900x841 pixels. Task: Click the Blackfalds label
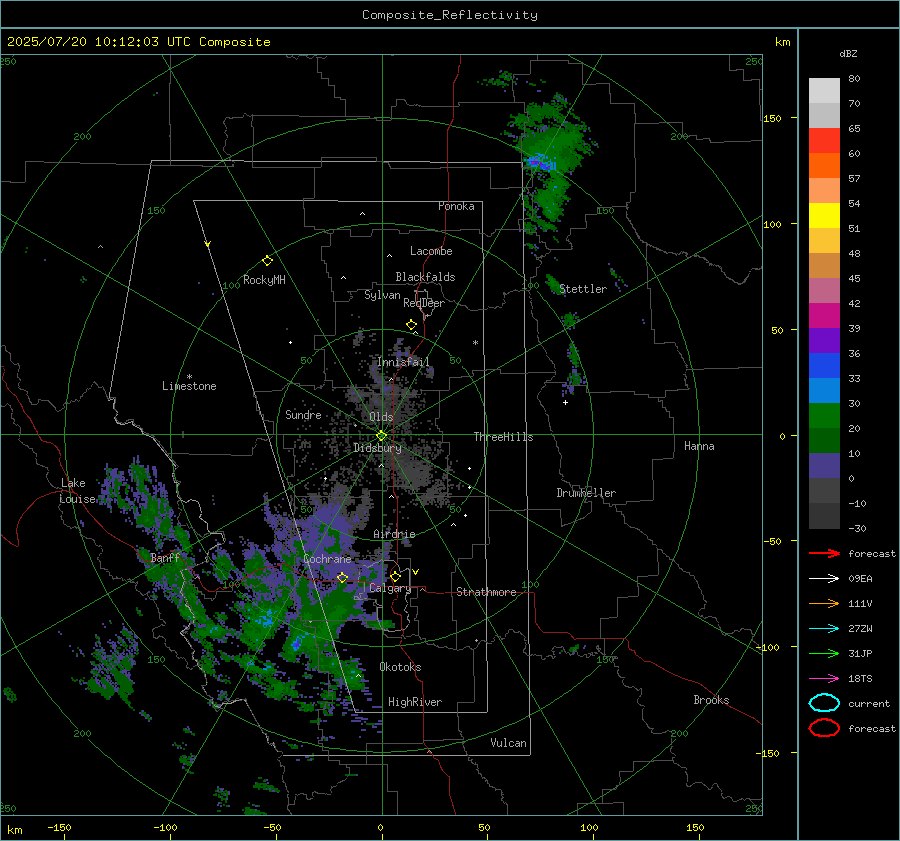[425, 277]
